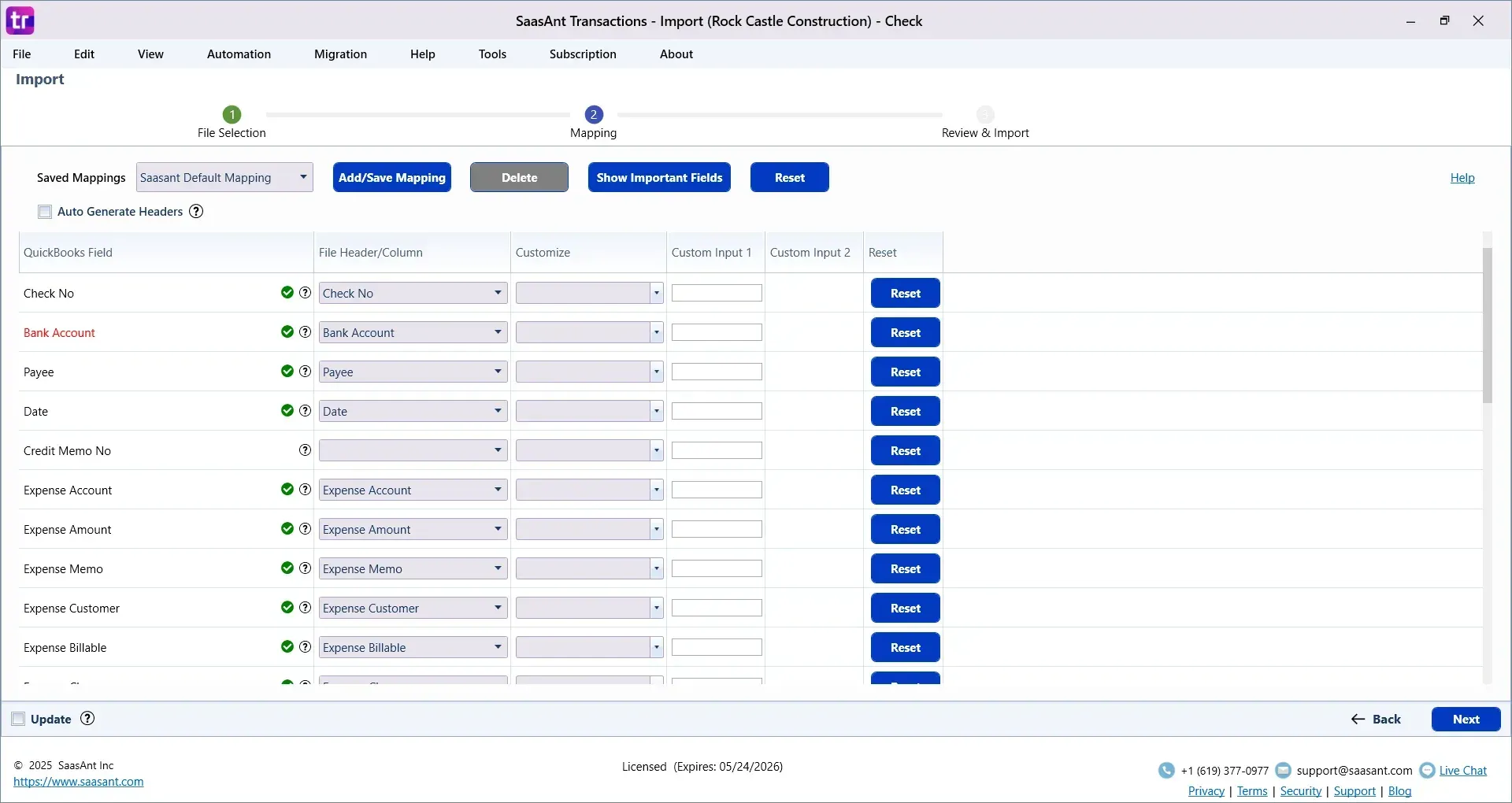Click Show Important Fields button
This screenshot has width=1512, height=803.
pyautogui.click(x=659, y=177)
